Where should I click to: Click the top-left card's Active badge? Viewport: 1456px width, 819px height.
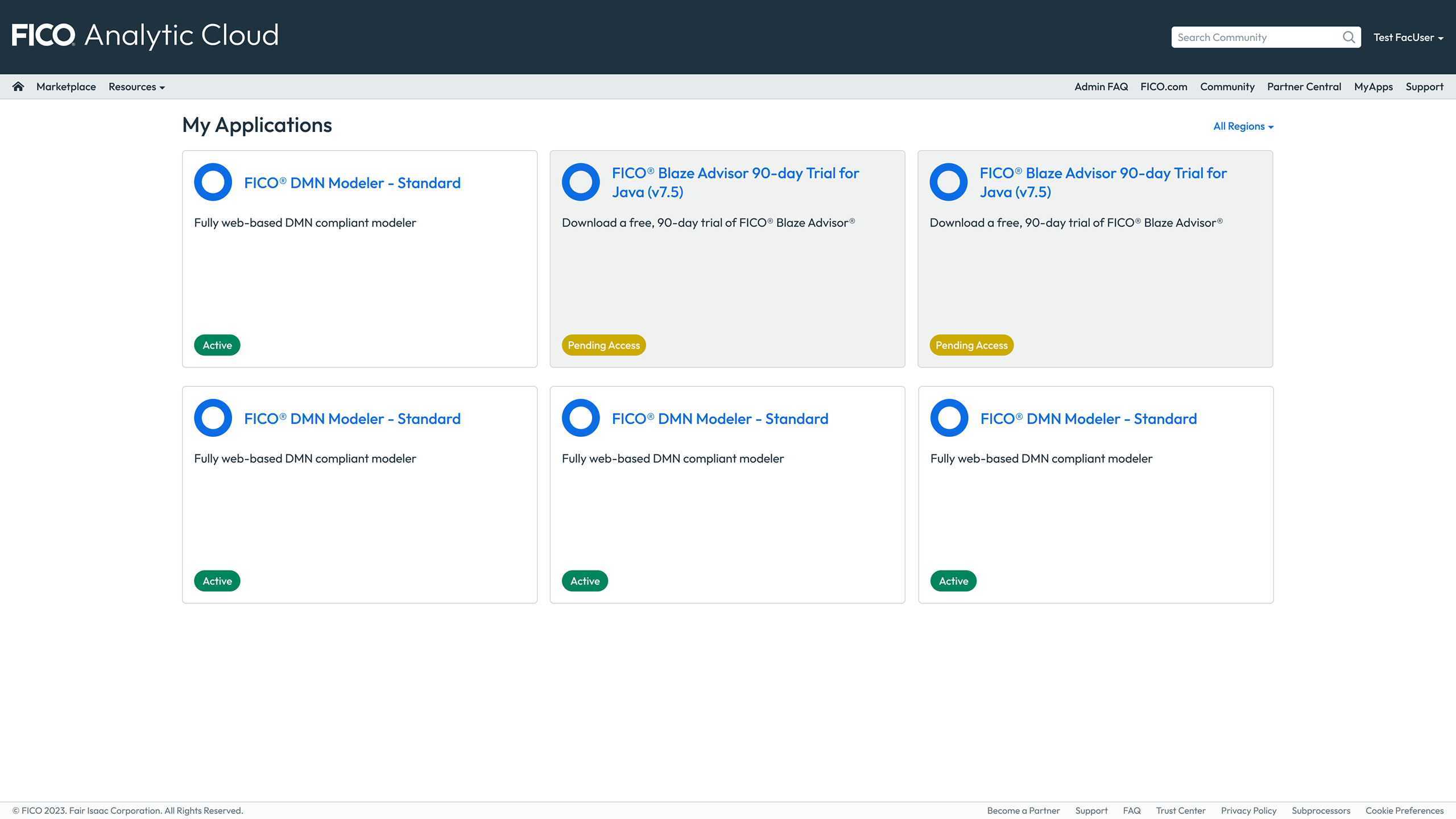[217, 345]
